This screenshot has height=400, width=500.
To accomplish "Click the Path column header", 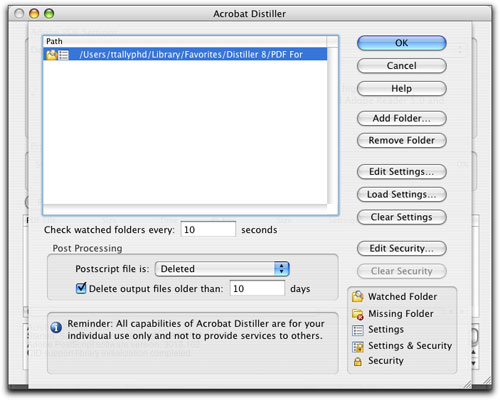I will [x=185, y=41].
